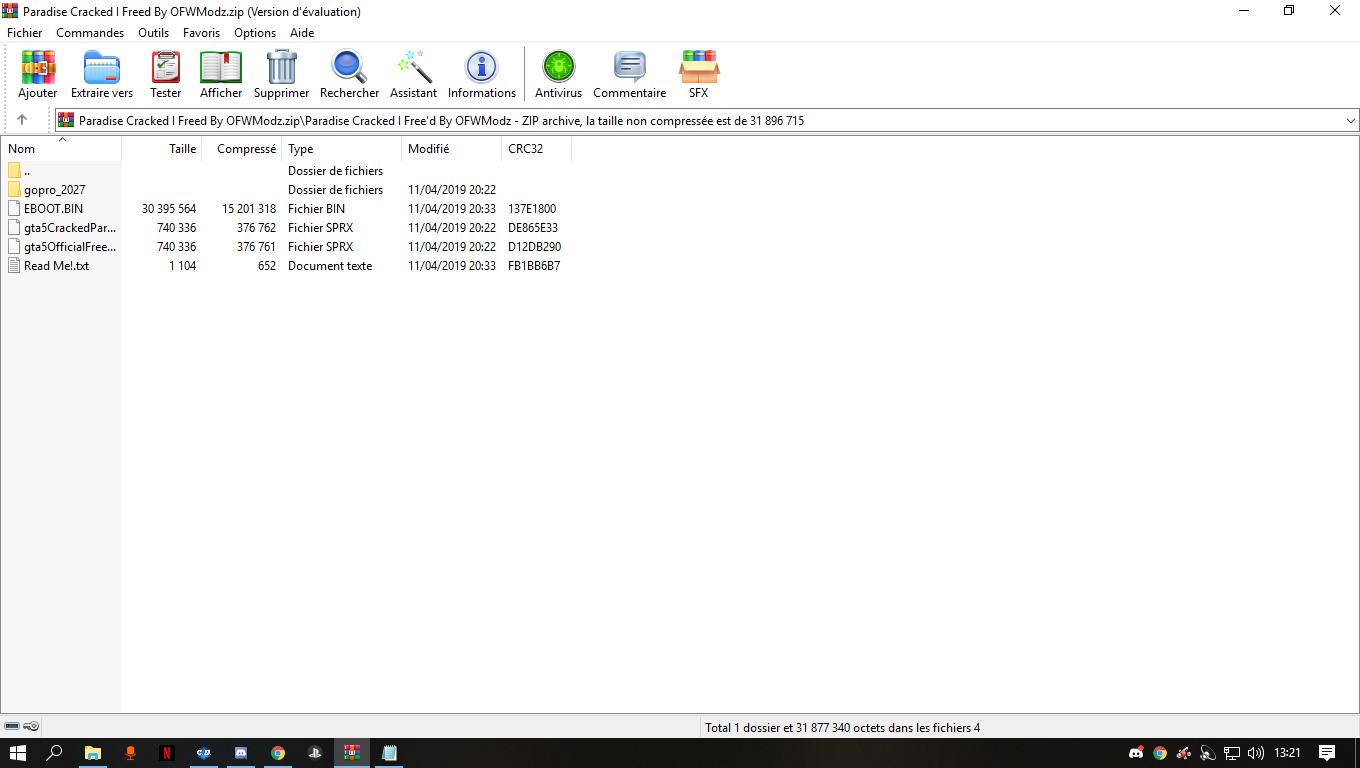Click the status bar total text
1360x768 pixels.
(843, 728)
